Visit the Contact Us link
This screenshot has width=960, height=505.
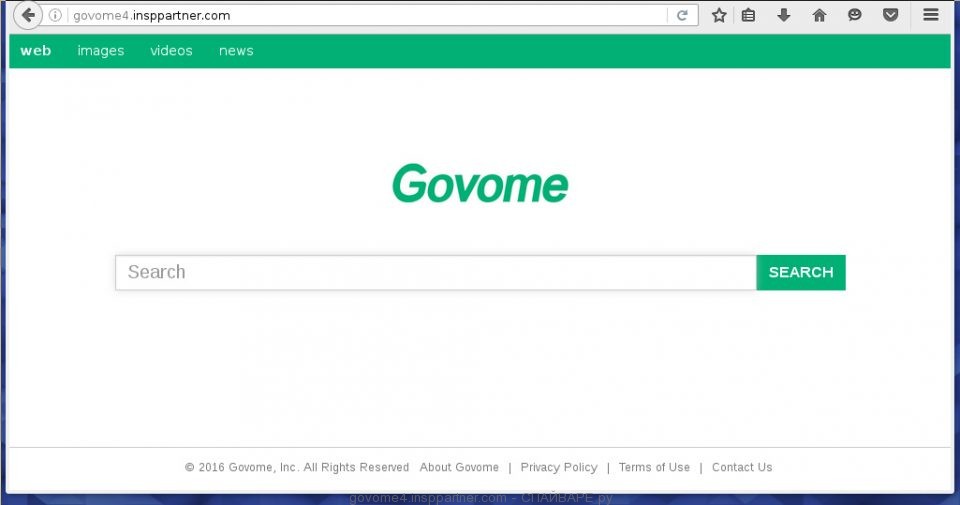click(x=742, y=467)
